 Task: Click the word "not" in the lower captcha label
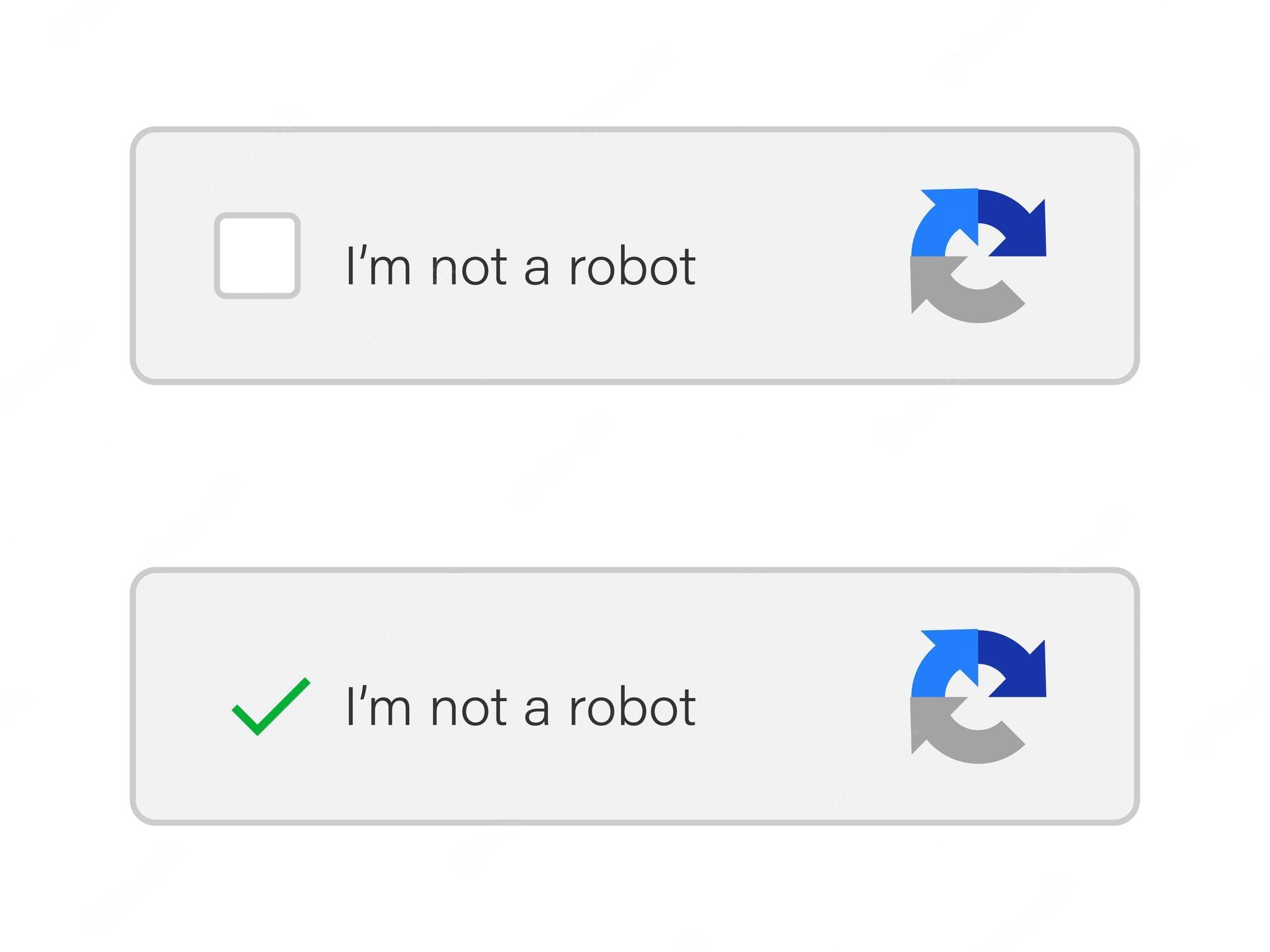[469, 707]
